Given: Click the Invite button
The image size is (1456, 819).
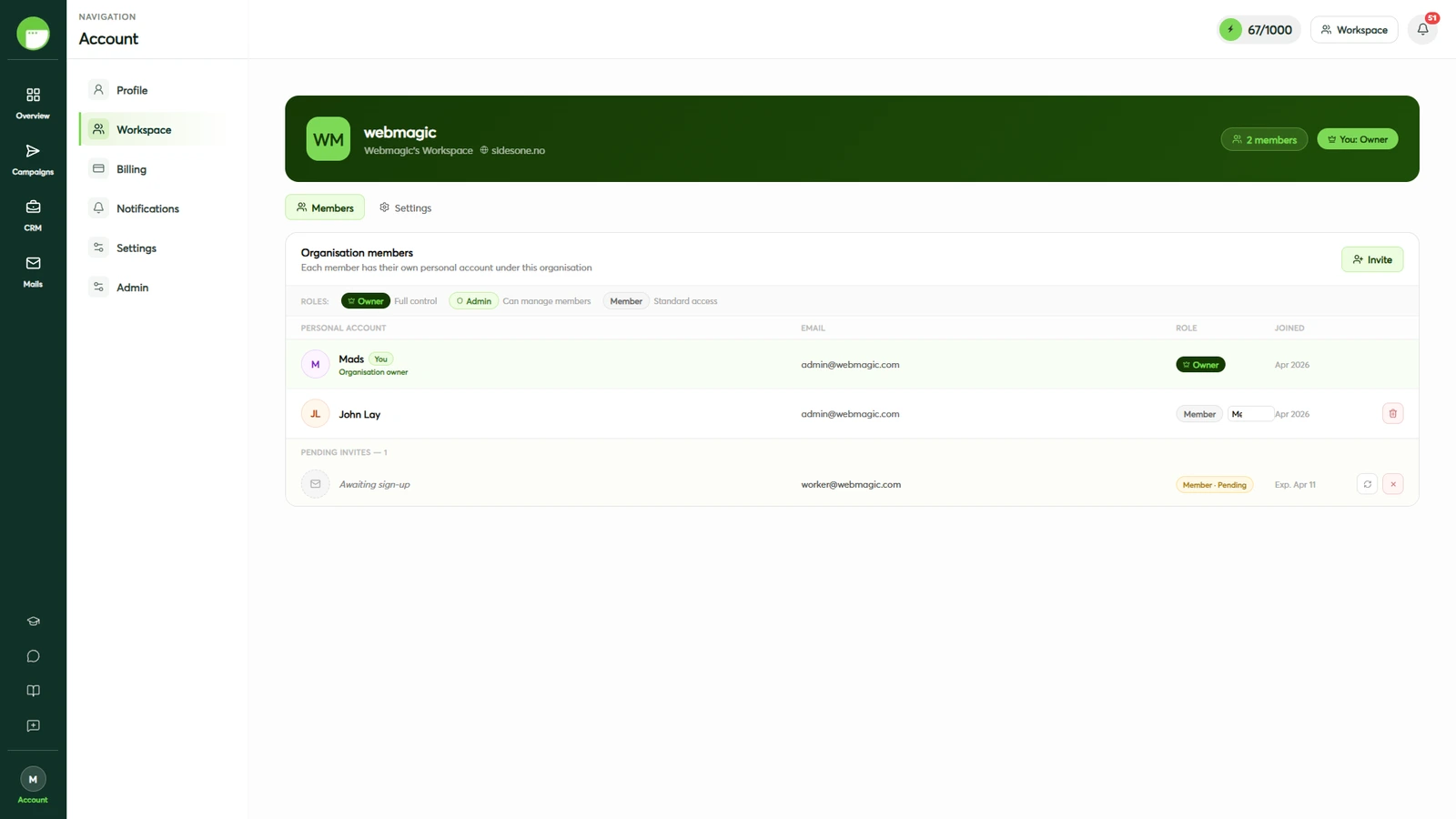Looking at the screenshot, I should (x=1372, y=259).
